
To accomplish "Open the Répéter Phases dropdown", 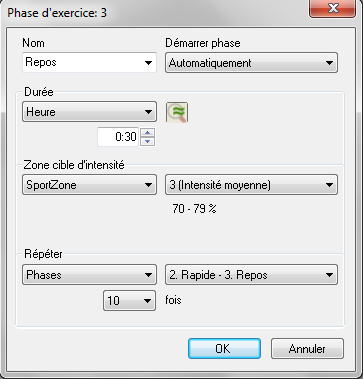I will [x=89, y=275].
